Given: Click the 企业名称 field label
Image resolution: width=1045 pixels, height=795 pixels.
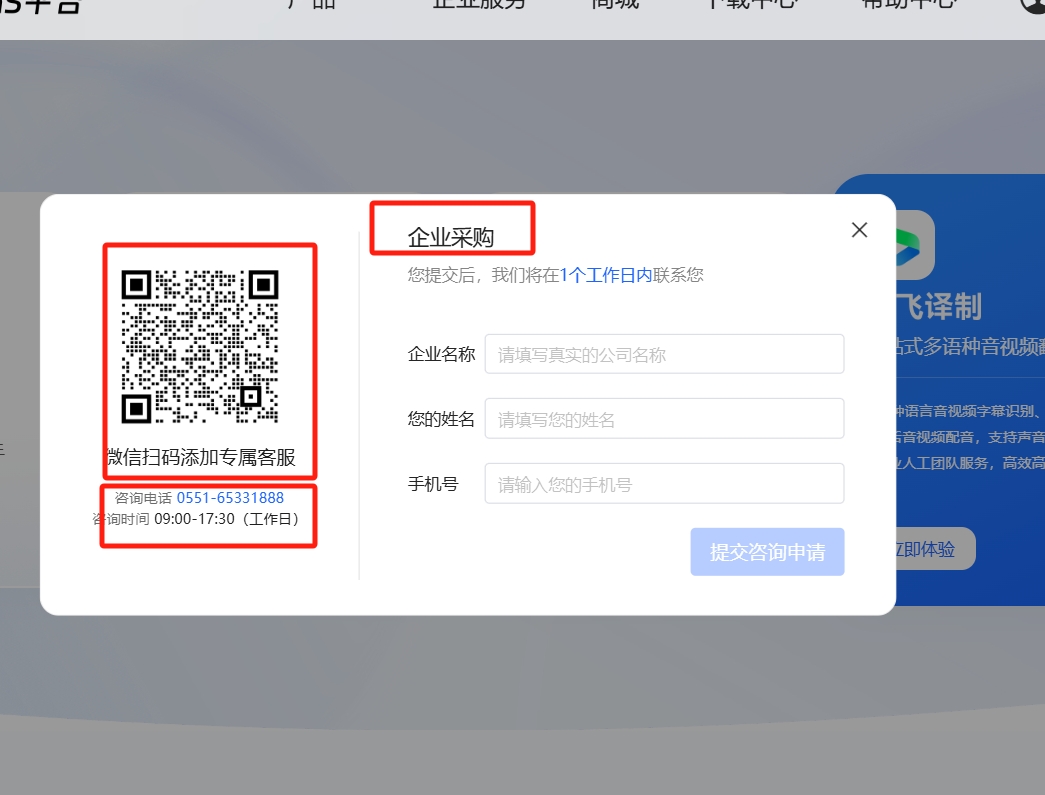Looking at the screenshot, I should pos(441,354).
